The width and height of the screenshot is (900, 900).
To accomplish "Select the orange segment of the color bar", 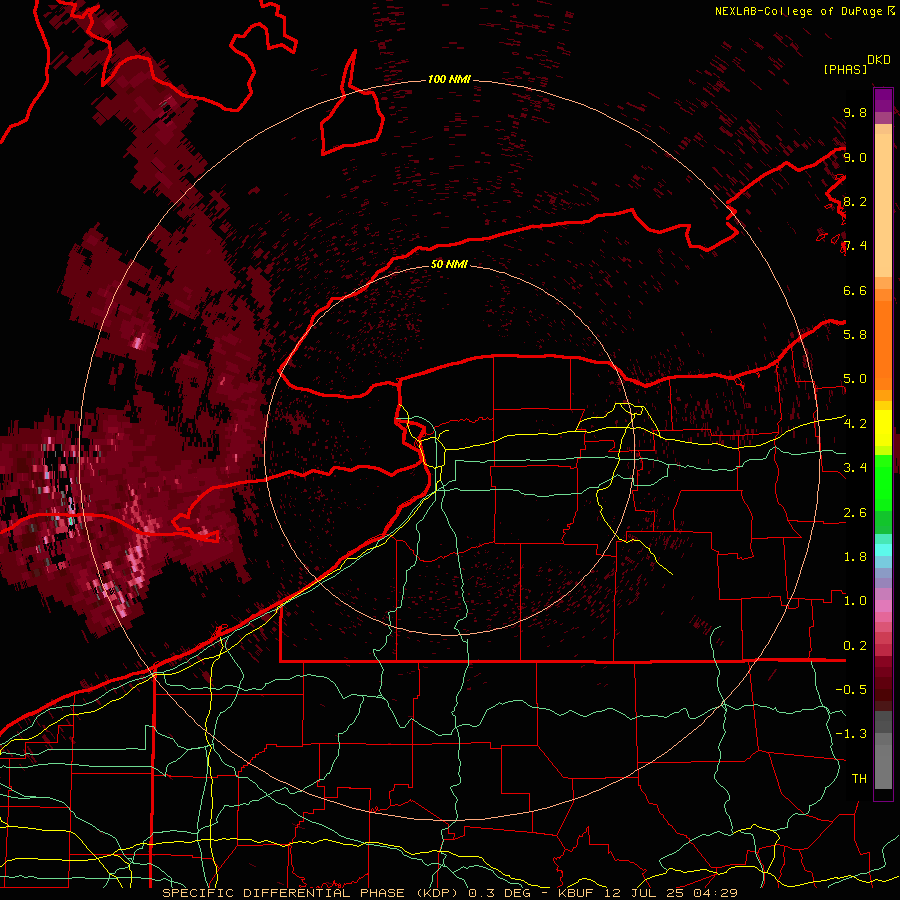I will coord(883,346).
